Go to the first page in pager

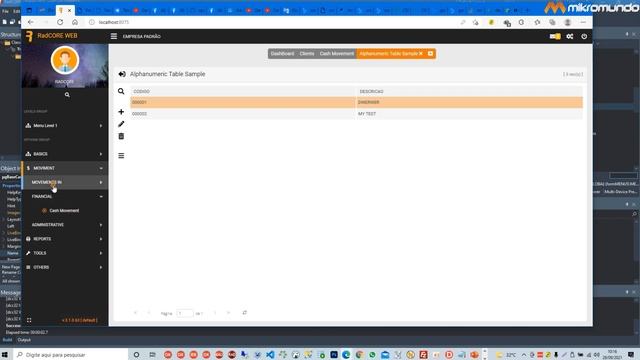pyautogui.click(x=136, y=313)
